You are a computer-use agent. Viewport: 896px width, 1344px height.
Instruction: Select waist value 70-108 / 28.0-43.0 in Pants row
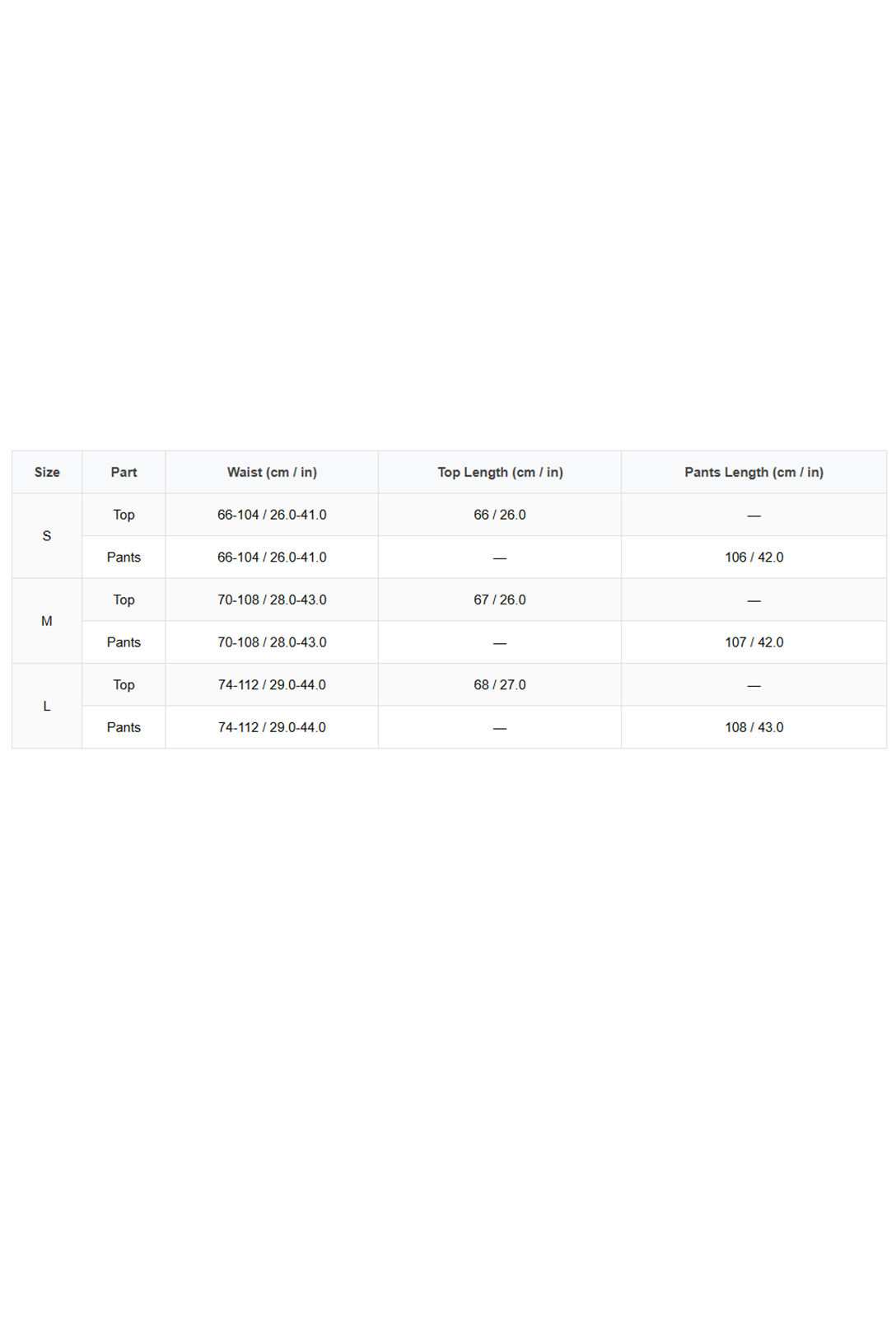pos(272,642)
